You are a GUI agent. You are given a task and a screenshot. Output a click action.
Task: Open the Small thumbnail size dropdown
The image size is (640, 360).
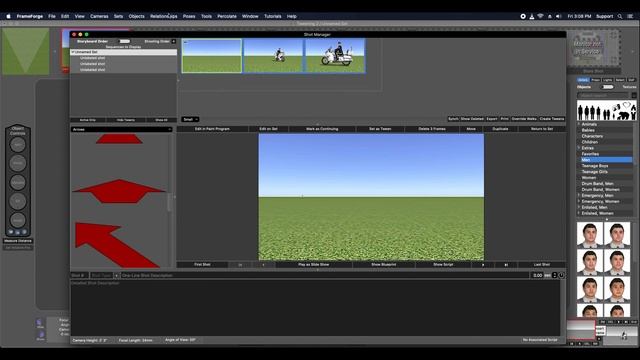(190, 119)
